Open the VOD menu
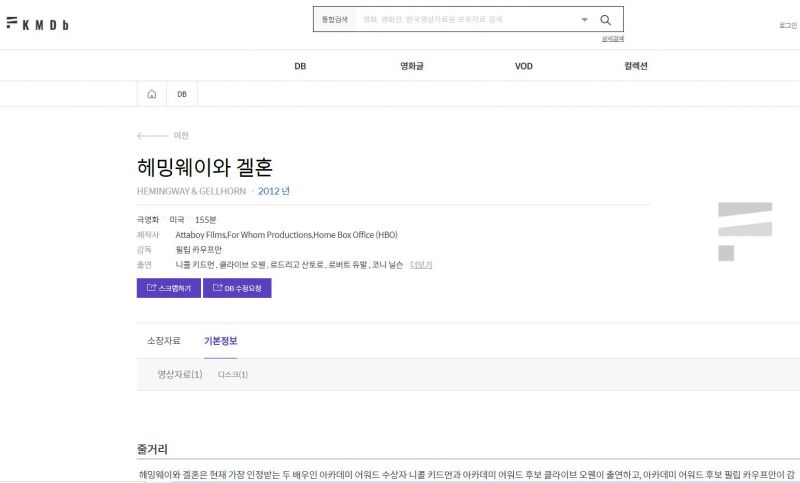Screen dimensions: 800x483 click(523, 66)
